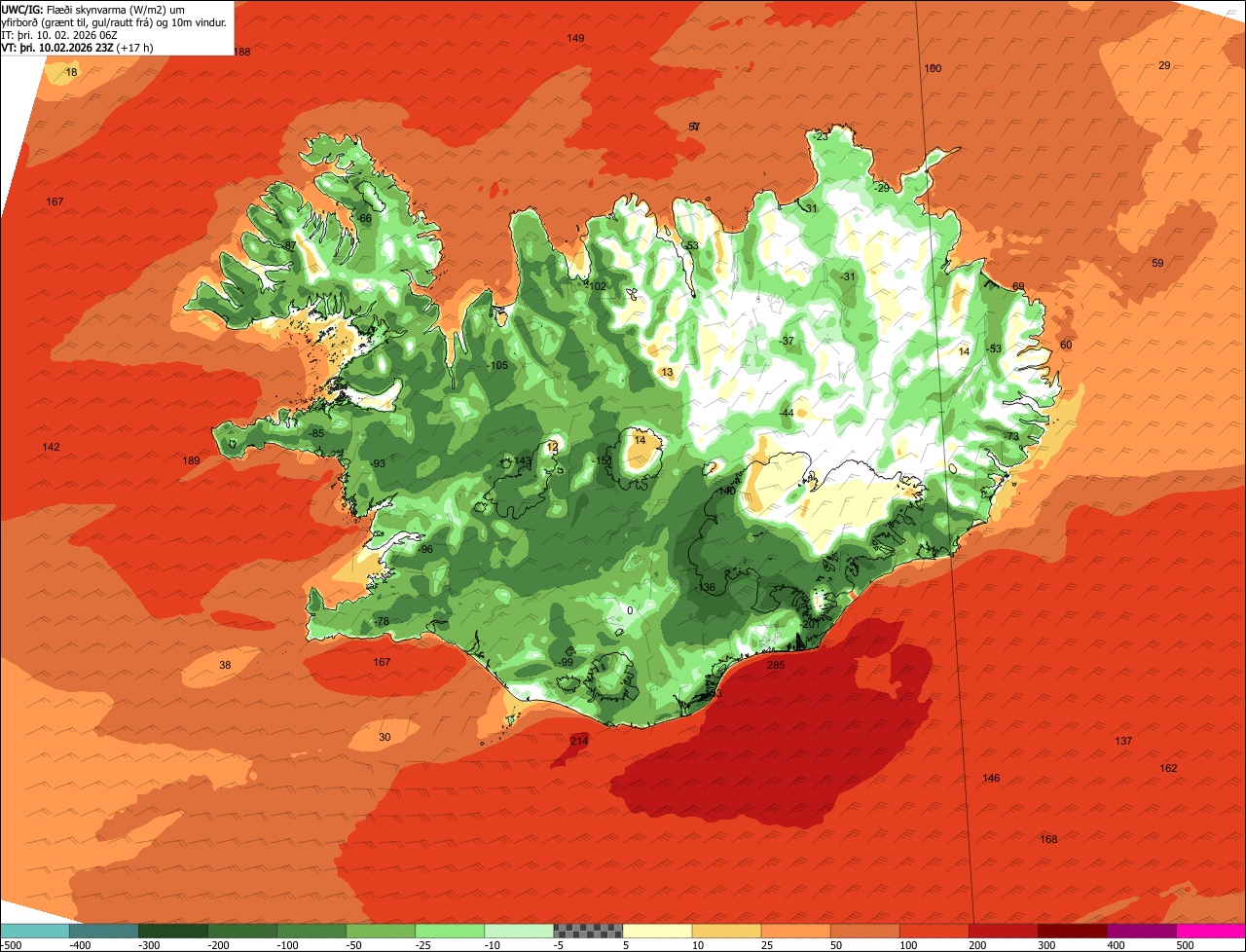The width and height of the screenshot is (1246, 952).
Task: Click the value -37 in northeast Iceland
Action: pos(787,341)
